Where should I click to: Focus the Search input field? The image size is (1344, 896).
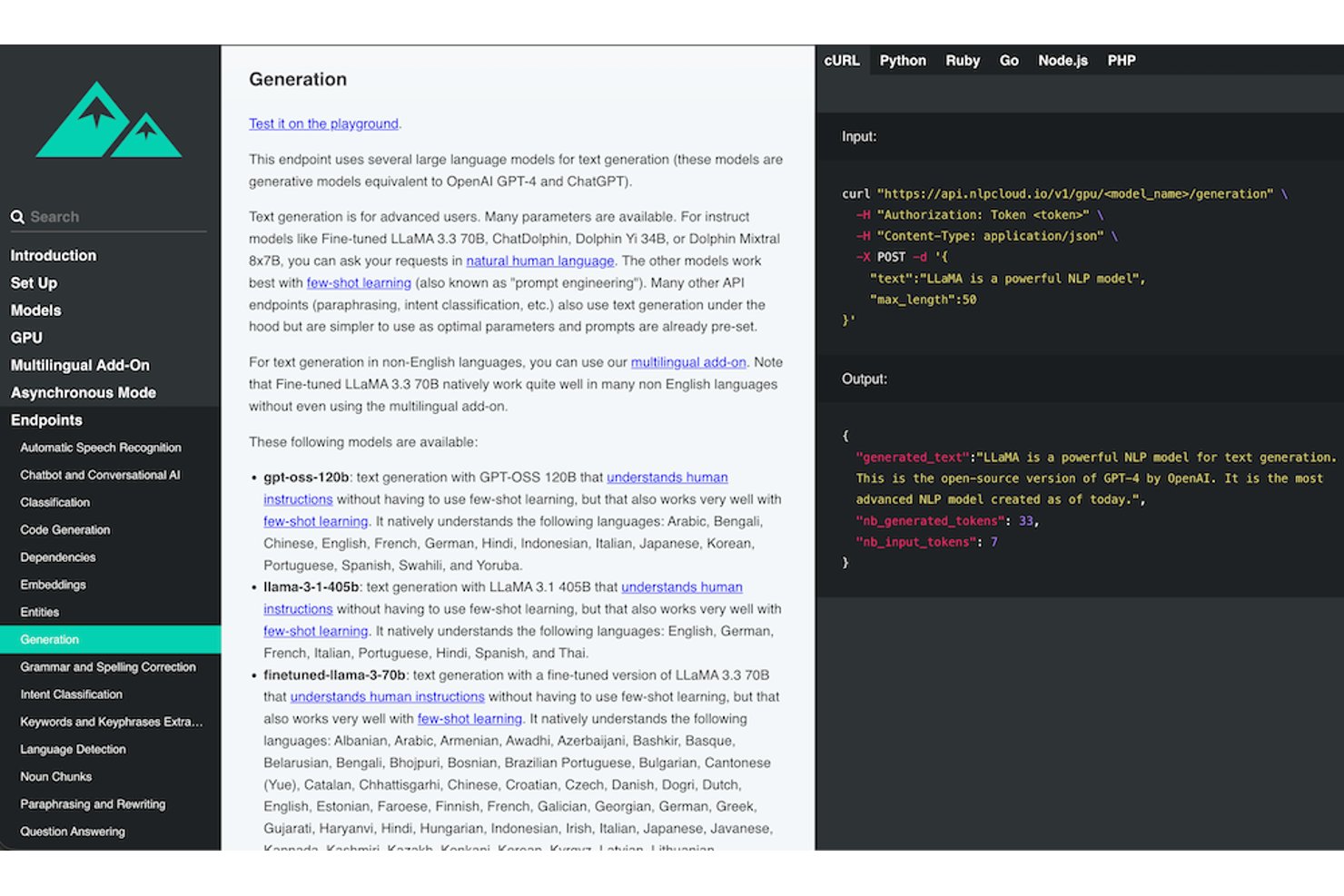tap(118, 217)
